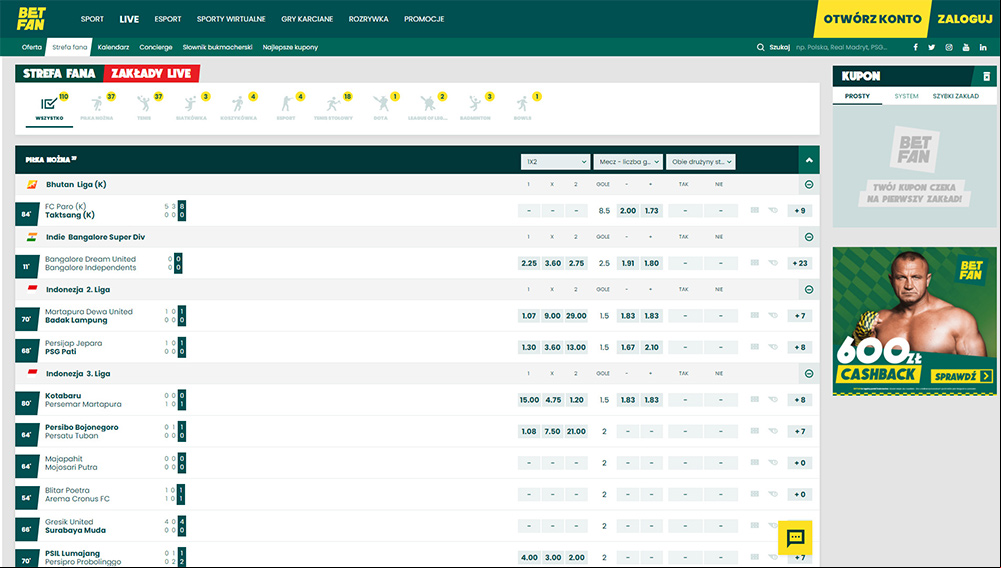The image size is (1001, 568).
Task: Open the LIVE menu item
Action: pyautogui.click(x=129, y=19)
